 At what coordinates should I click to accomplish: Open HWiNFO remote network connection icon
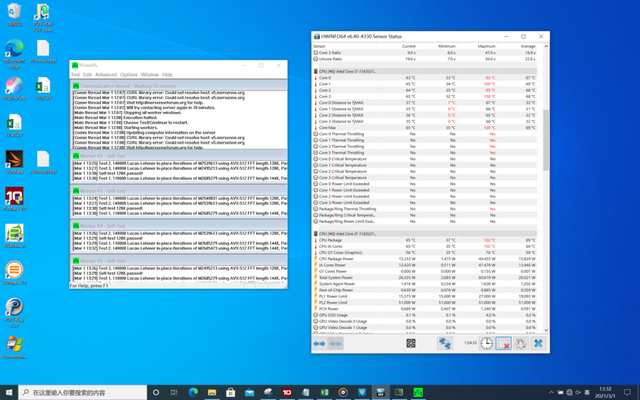click(444, 343)
